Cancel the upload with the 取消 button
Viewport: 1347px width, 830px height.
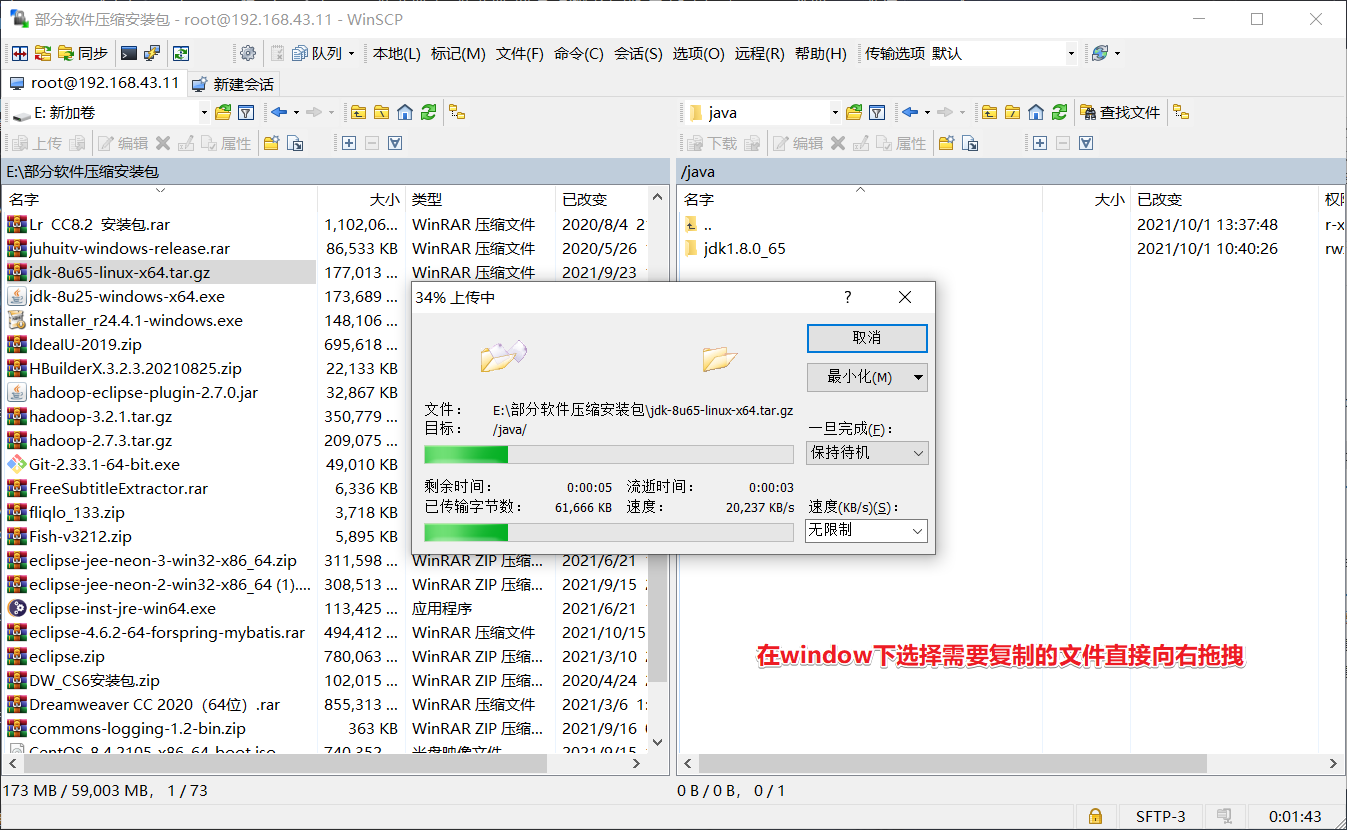click(x=866, y=338)
